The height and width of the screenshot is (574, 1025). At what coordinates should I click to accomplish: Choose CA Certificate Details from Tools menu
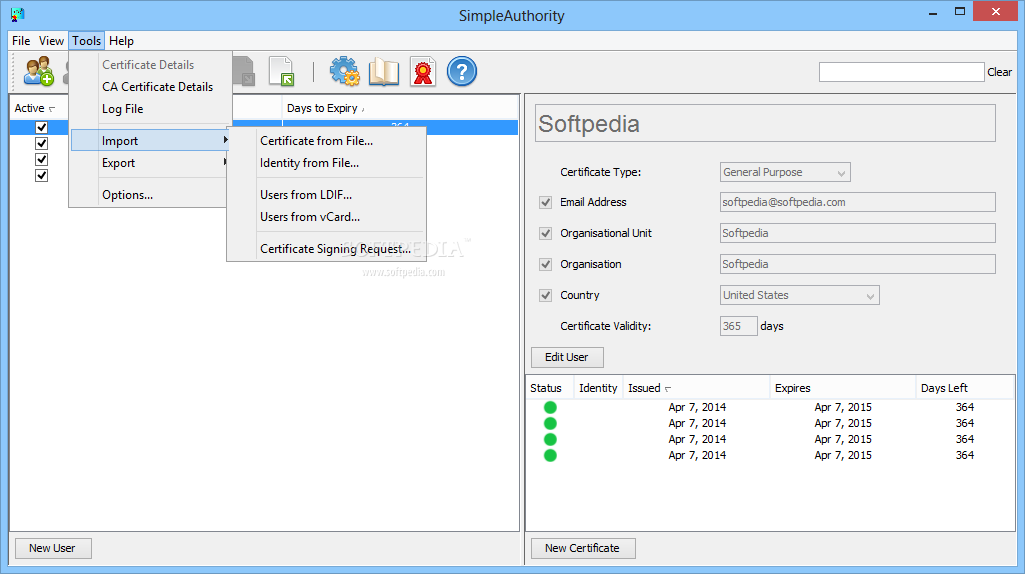[x=157, y=87]
